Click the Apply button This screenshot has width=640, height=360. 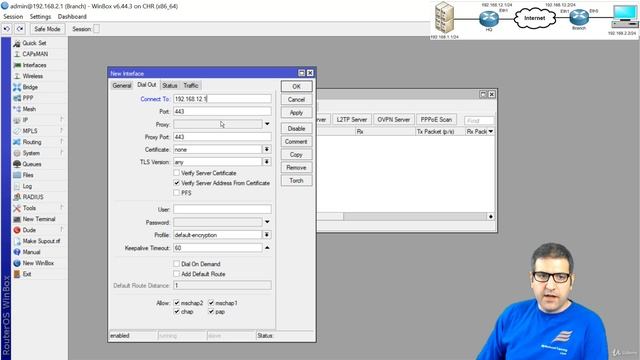(296, 113)
